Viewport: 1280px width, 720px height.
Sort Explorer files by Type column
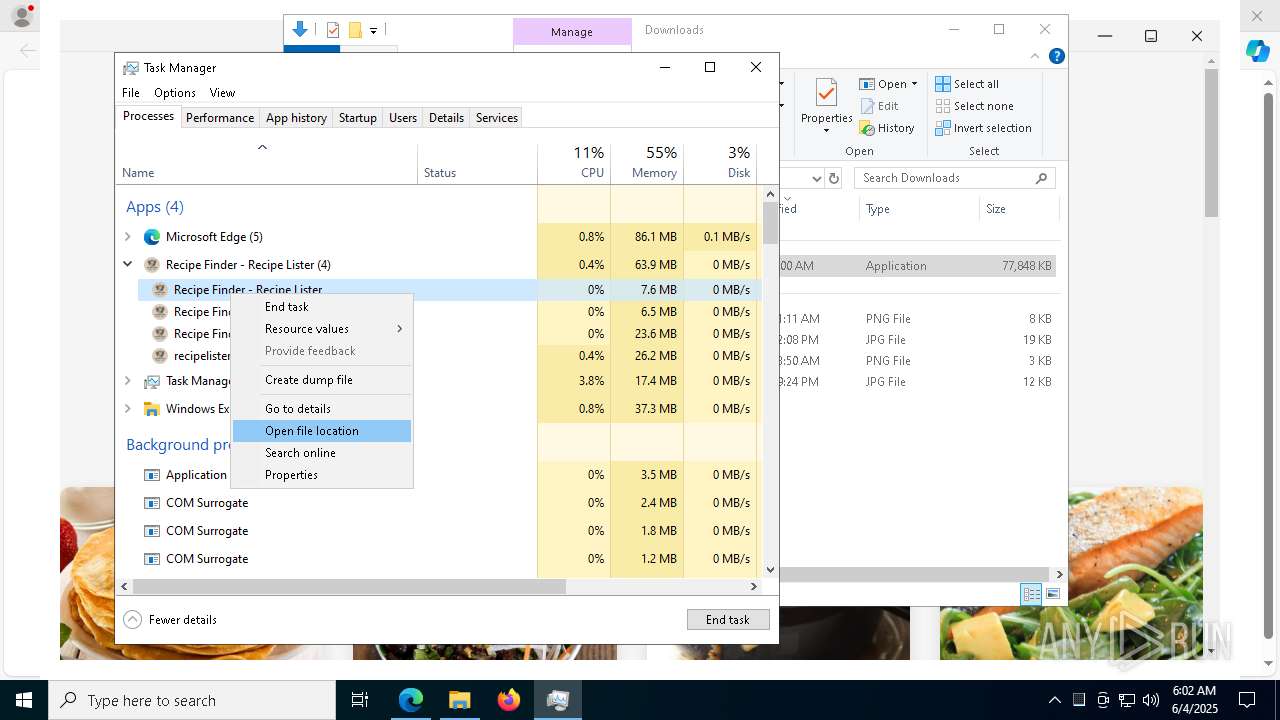pos(919,209)
